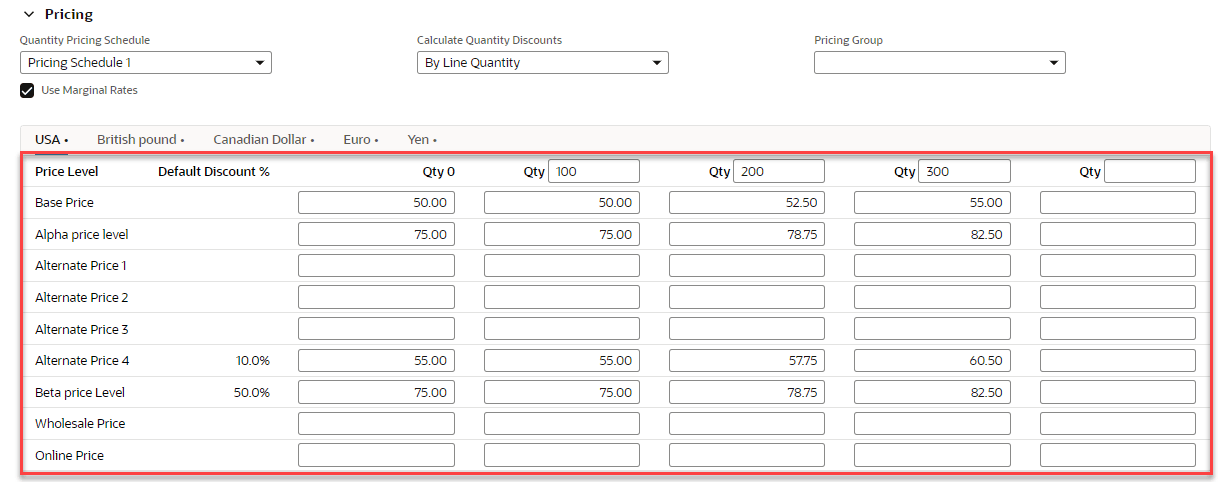
Task: Click the Alternate Price 3 label
Action: 82,329
